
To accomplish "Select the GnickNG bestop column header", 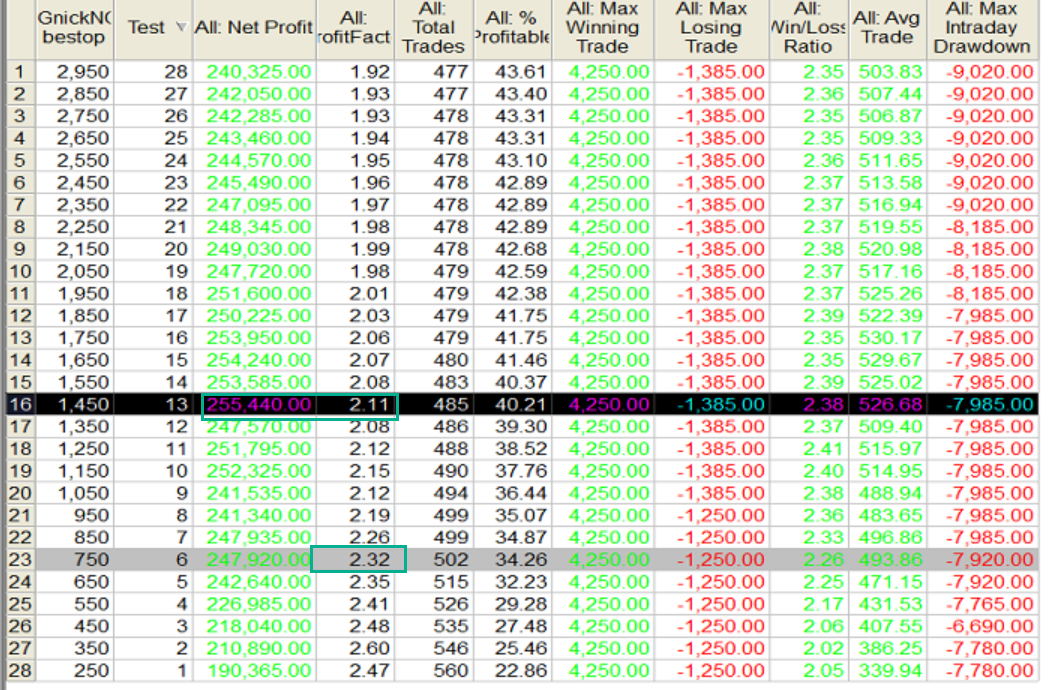I will click(72, 28).
